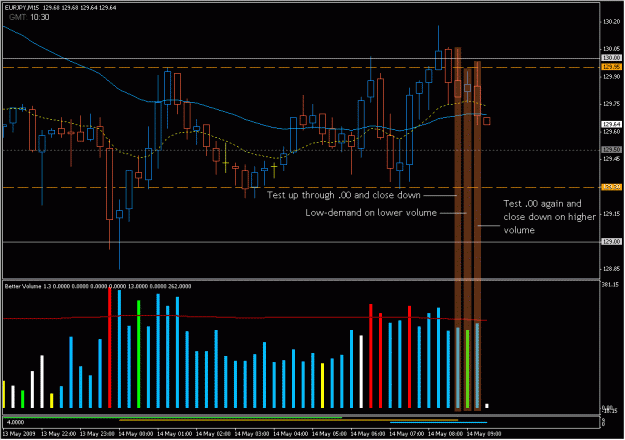Click the current price tag 129.64
The height and width of the screenshot is (440, 625).
[x=611, y=124]
